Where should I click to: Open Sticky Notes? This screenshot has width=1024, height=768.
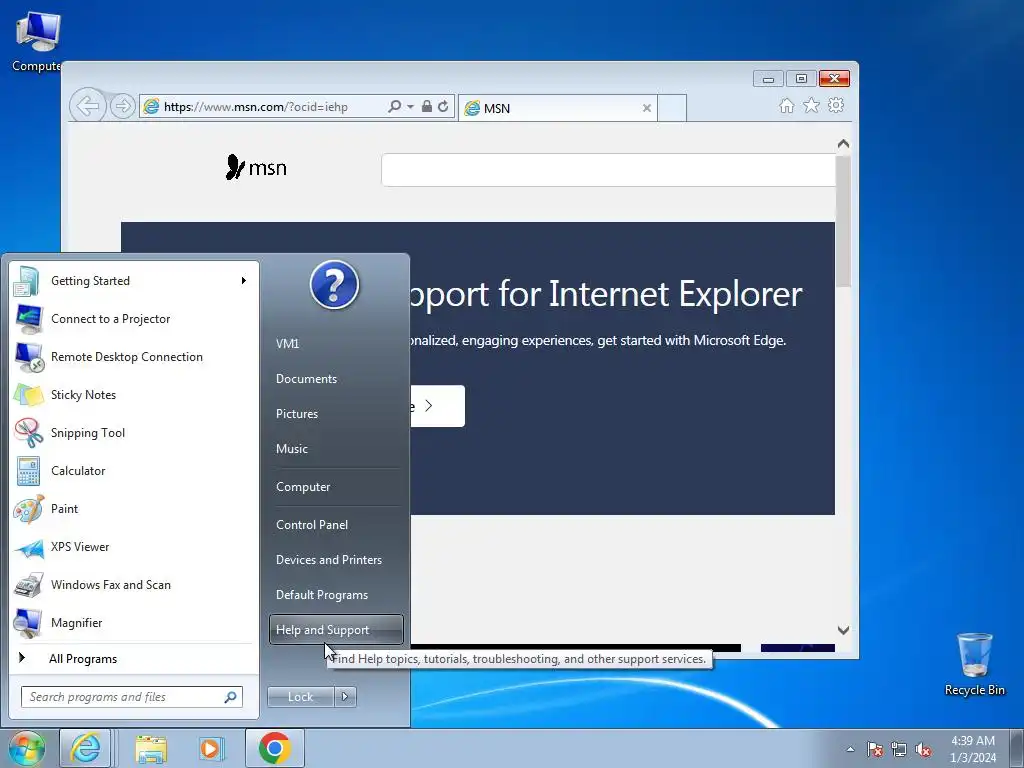(134, 394)
